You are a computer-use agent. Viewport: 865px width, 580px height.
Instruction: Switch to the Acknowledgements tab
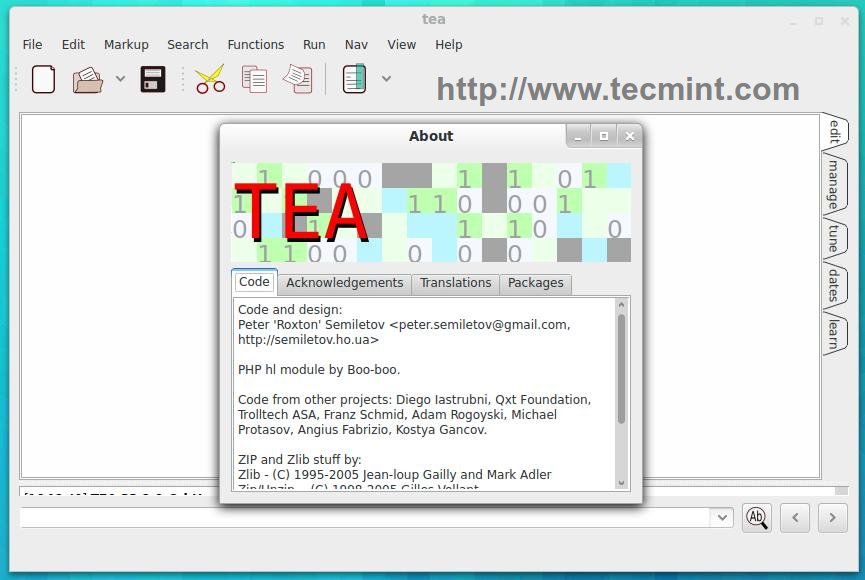[x=344, y=283]
